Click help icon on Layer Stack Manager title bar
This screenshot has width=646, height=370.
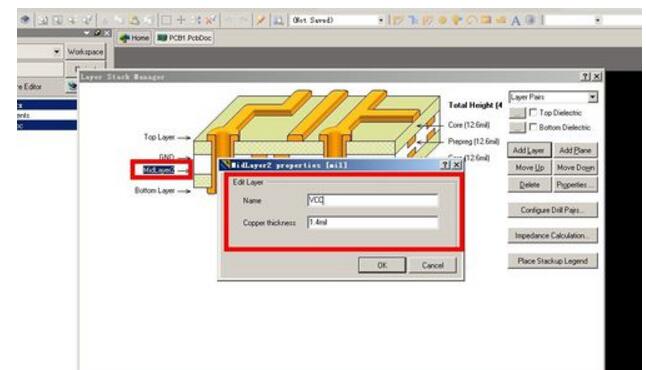click(585, 76)
